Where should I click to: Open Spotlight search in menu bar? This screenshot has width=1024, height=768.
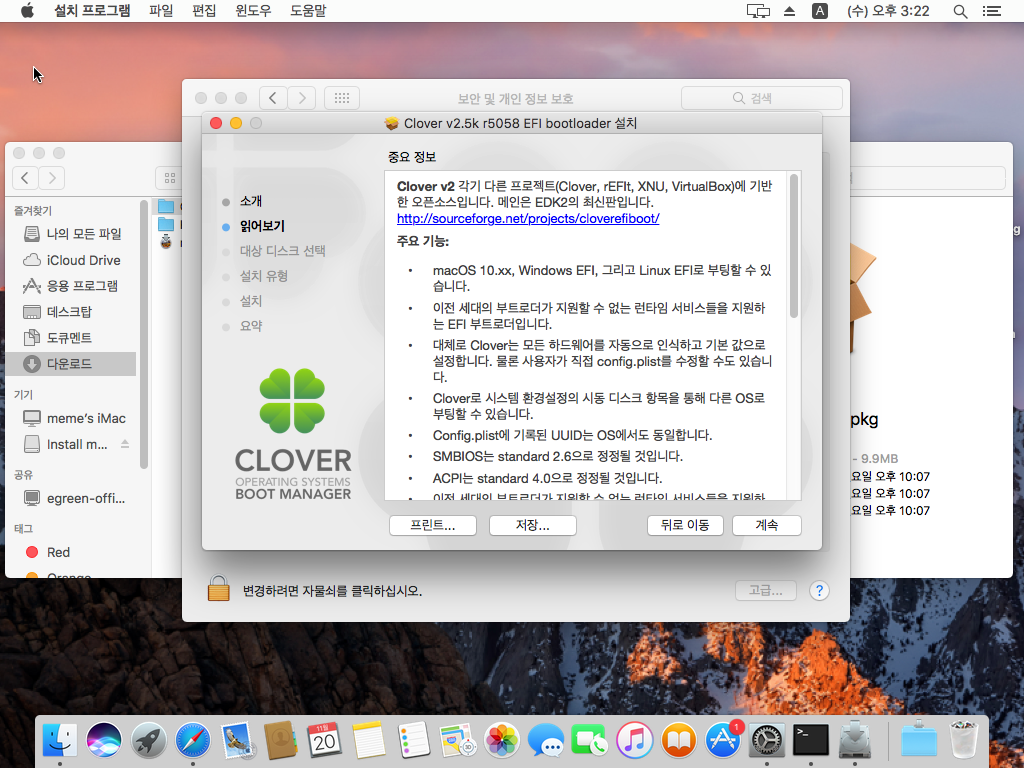(960, 10)
